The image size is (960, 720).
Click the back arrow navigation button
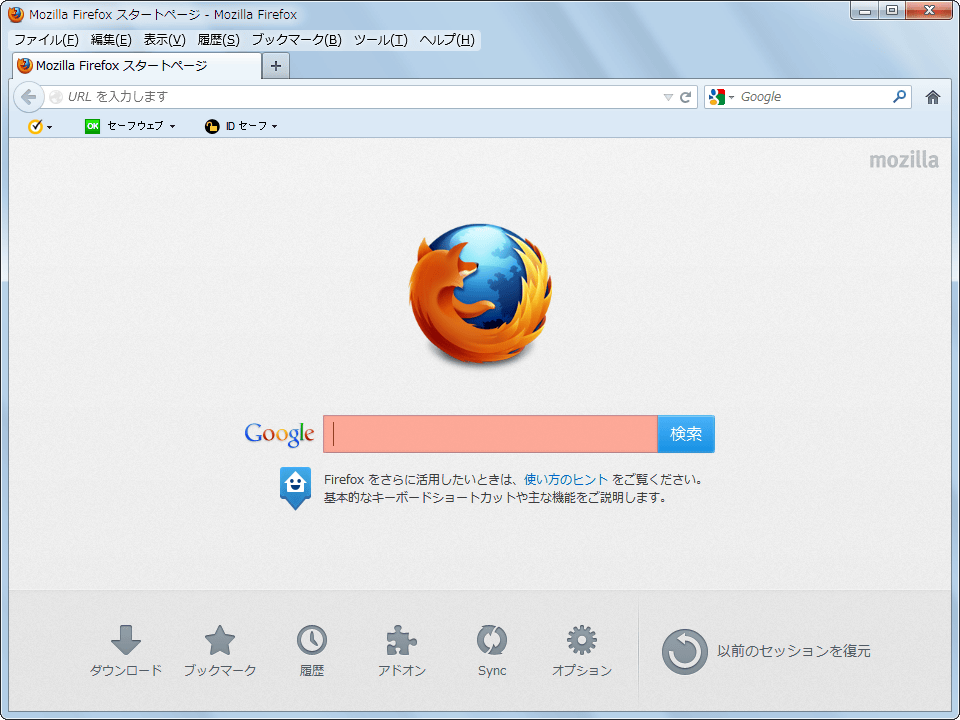[28, 97]
